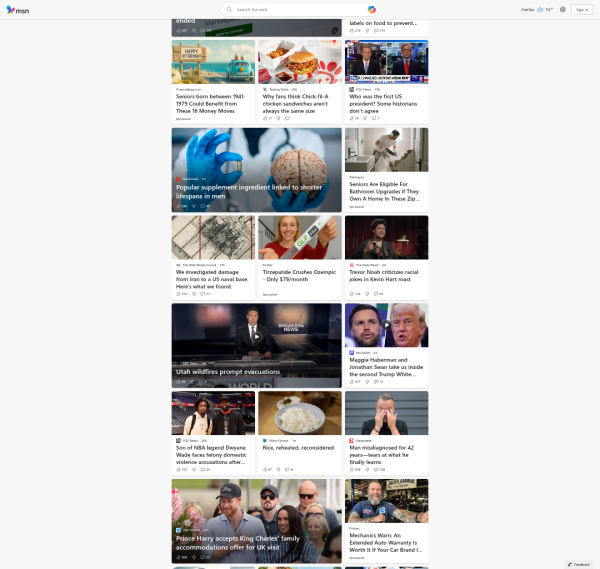Open the Fairfax weather widget
This screenshot has width=600, height=569.
[x=537, y=10]
